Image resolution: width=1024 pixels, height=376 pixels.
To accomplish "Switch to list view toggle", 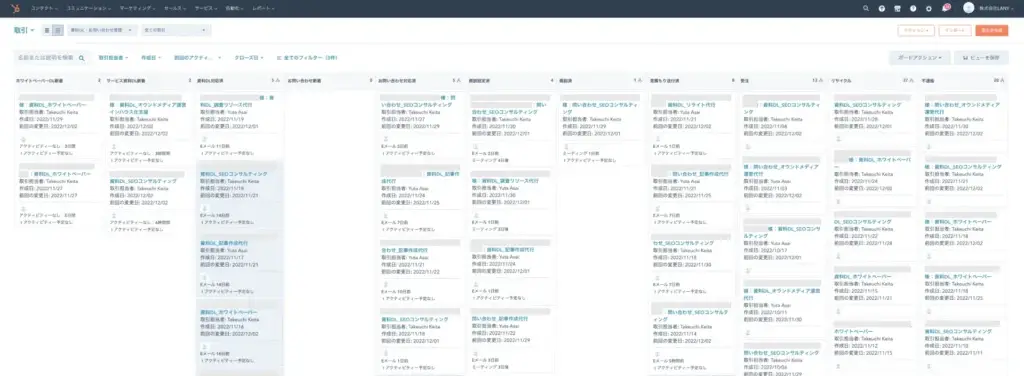I will (47, 30).
